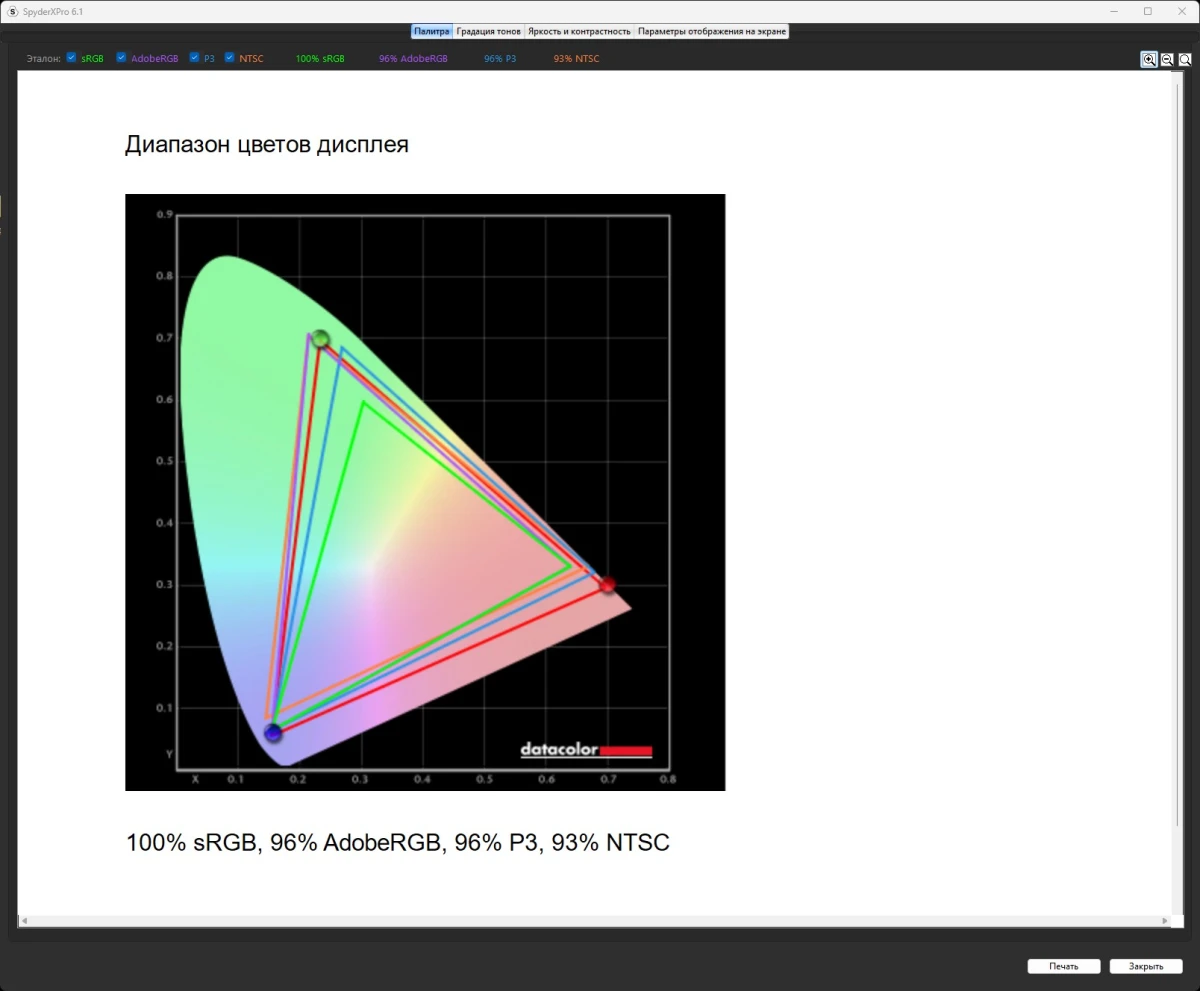
Task: Toggle the AdobeRGB reference checkbox
Action: 121,58
